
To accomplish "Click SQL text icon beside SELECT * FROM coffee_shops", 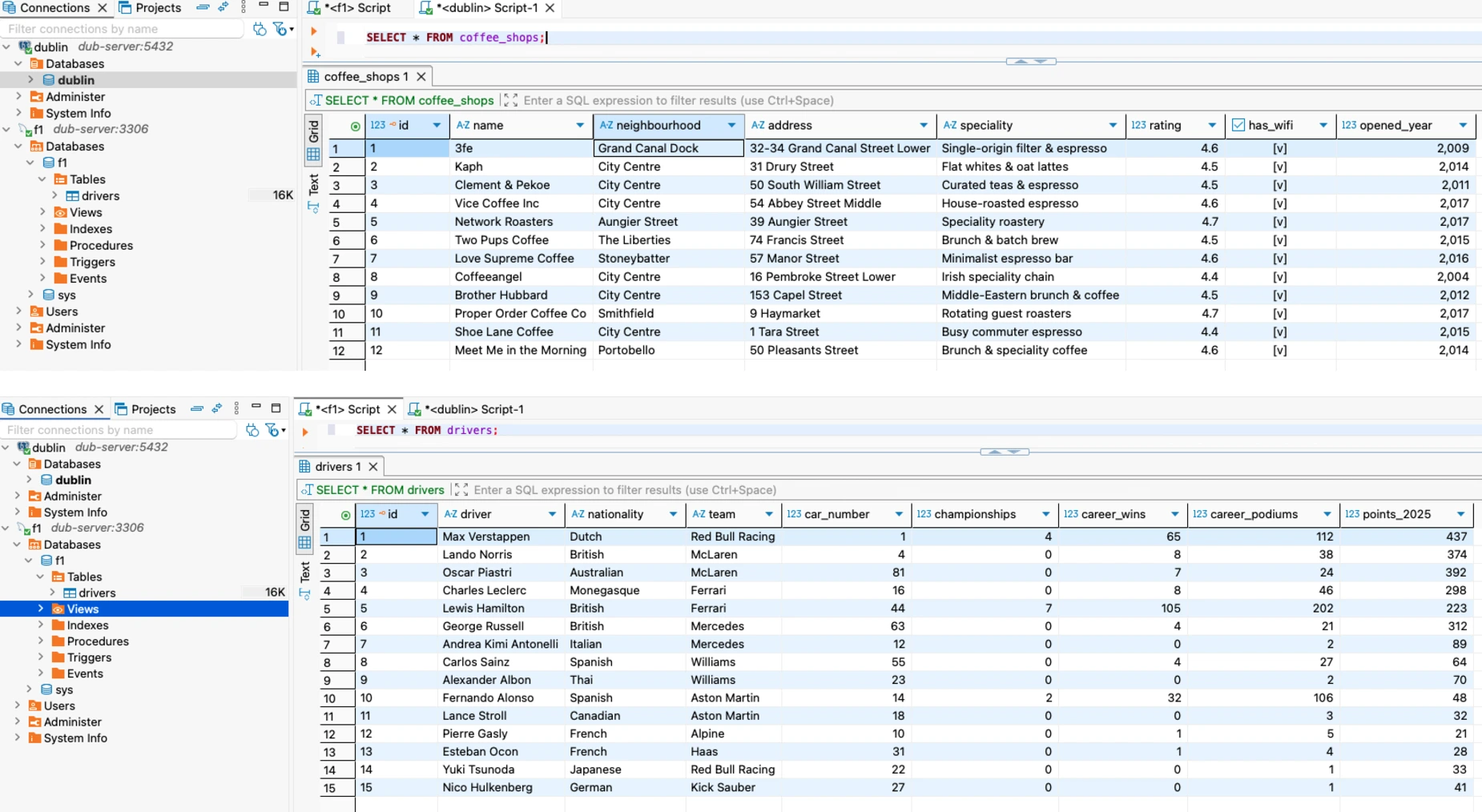I will (x=316, y=100).
